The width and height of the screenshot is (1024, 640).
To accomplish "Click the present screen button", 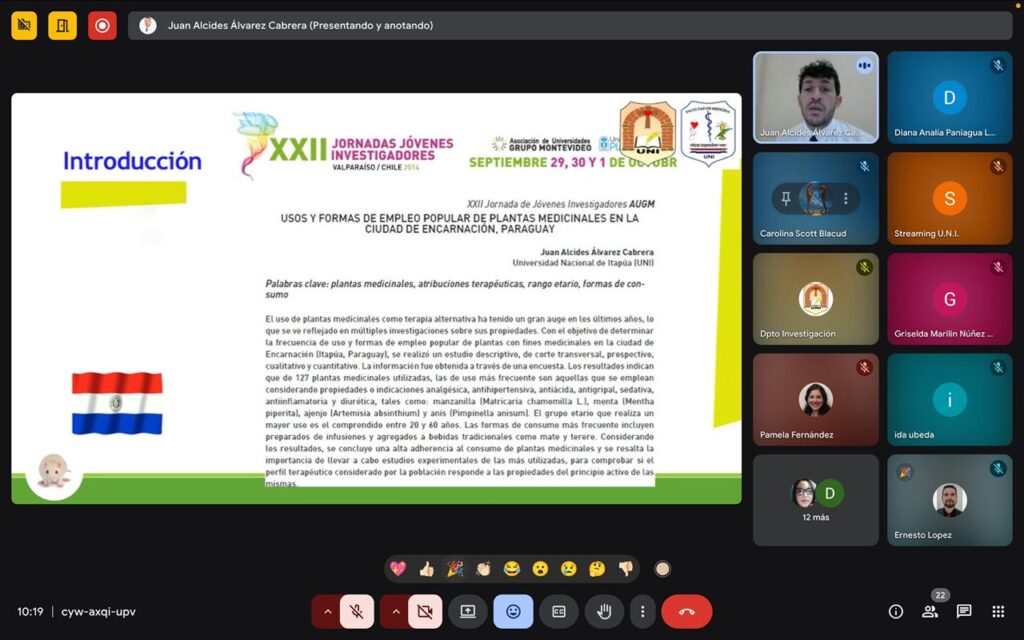I will coord(467,611).
